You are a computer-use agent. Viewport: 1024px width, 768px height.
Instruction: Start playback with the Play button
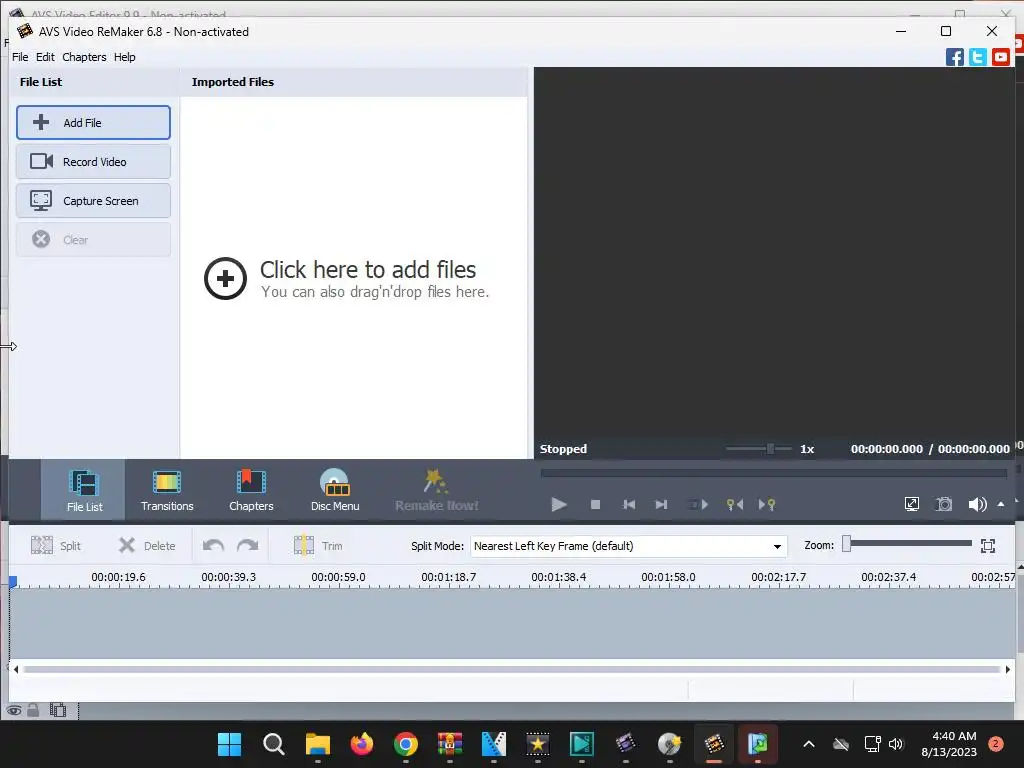[x=559, y=505]
